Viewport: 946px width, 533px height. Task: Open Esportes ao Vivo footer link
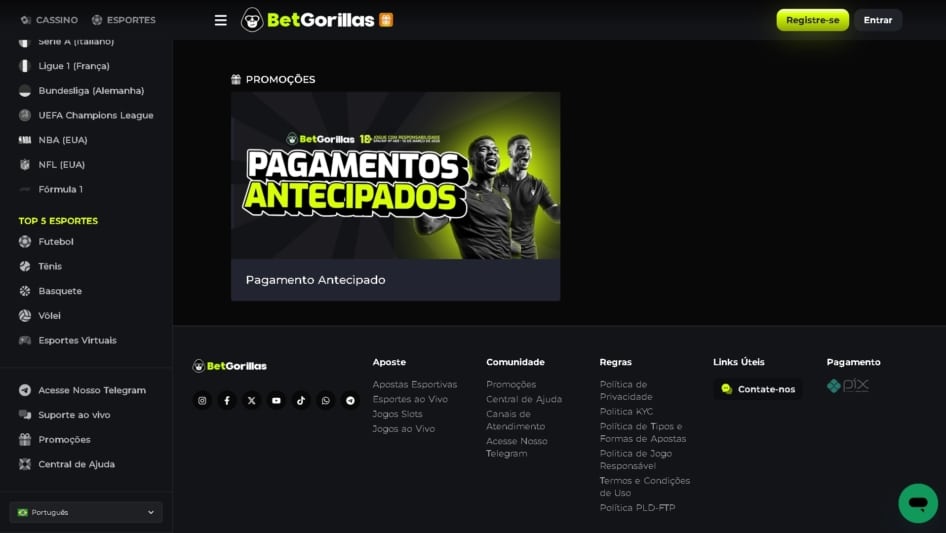pyautogui.click(x=410, y=399)
